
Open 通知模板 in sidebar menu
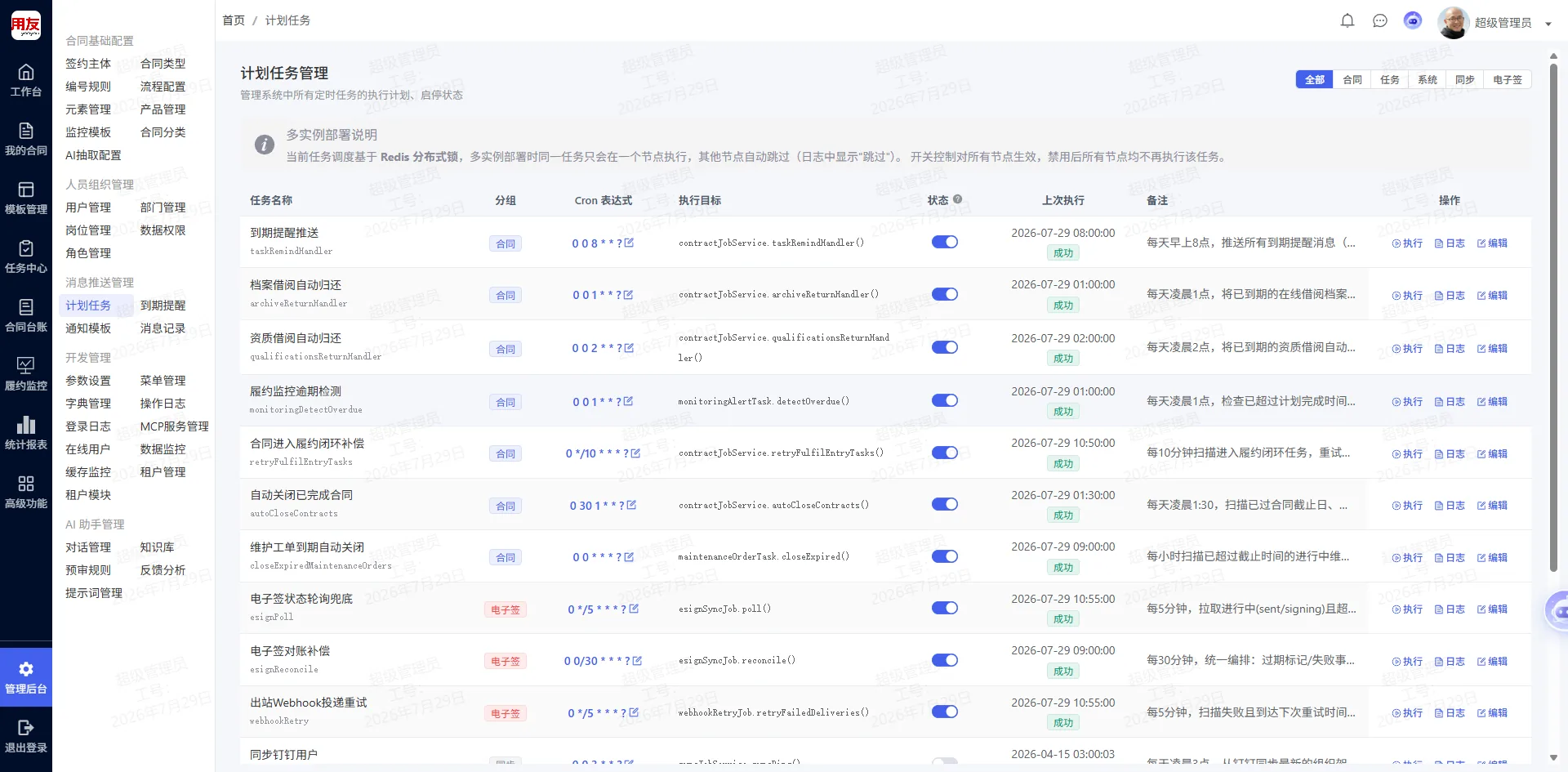click(88, 328)
